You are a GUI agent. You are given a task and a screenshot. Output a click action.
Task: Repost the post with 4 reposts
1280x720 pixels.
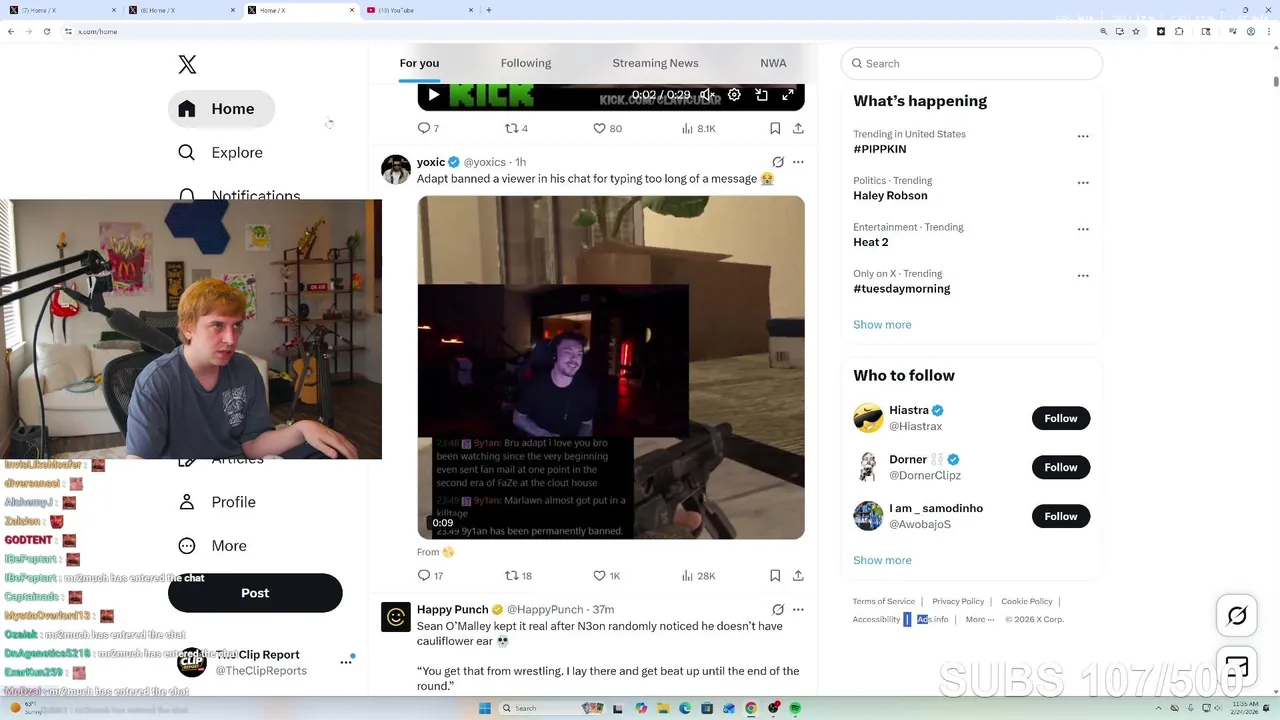pos(516,128)
